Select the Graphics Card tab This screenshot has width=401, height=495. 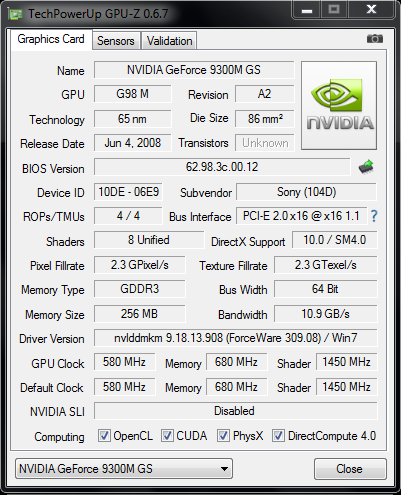pos(51,39)
